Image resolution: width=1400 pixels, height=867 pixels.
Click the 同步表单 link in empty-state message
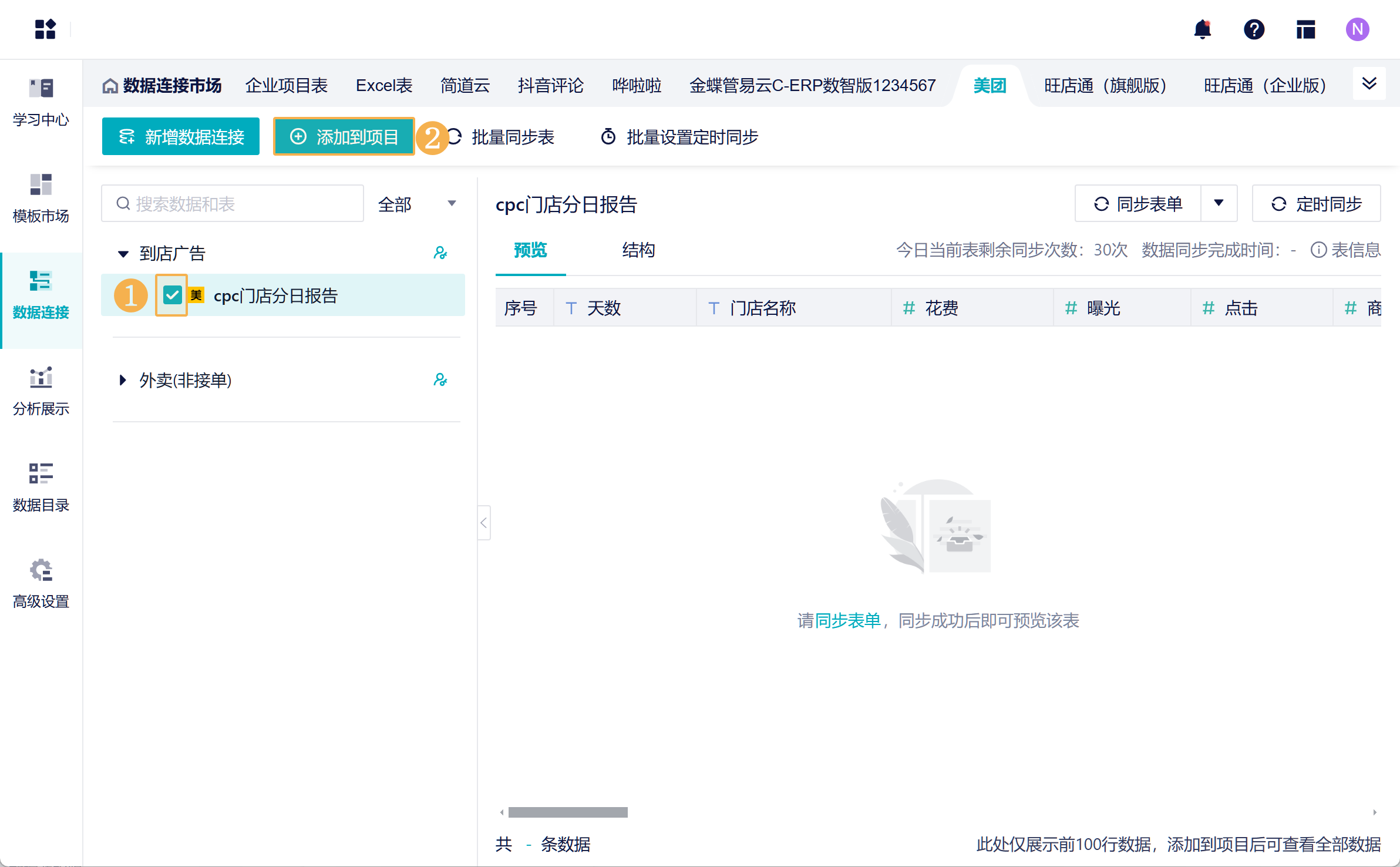click(848, 620)
